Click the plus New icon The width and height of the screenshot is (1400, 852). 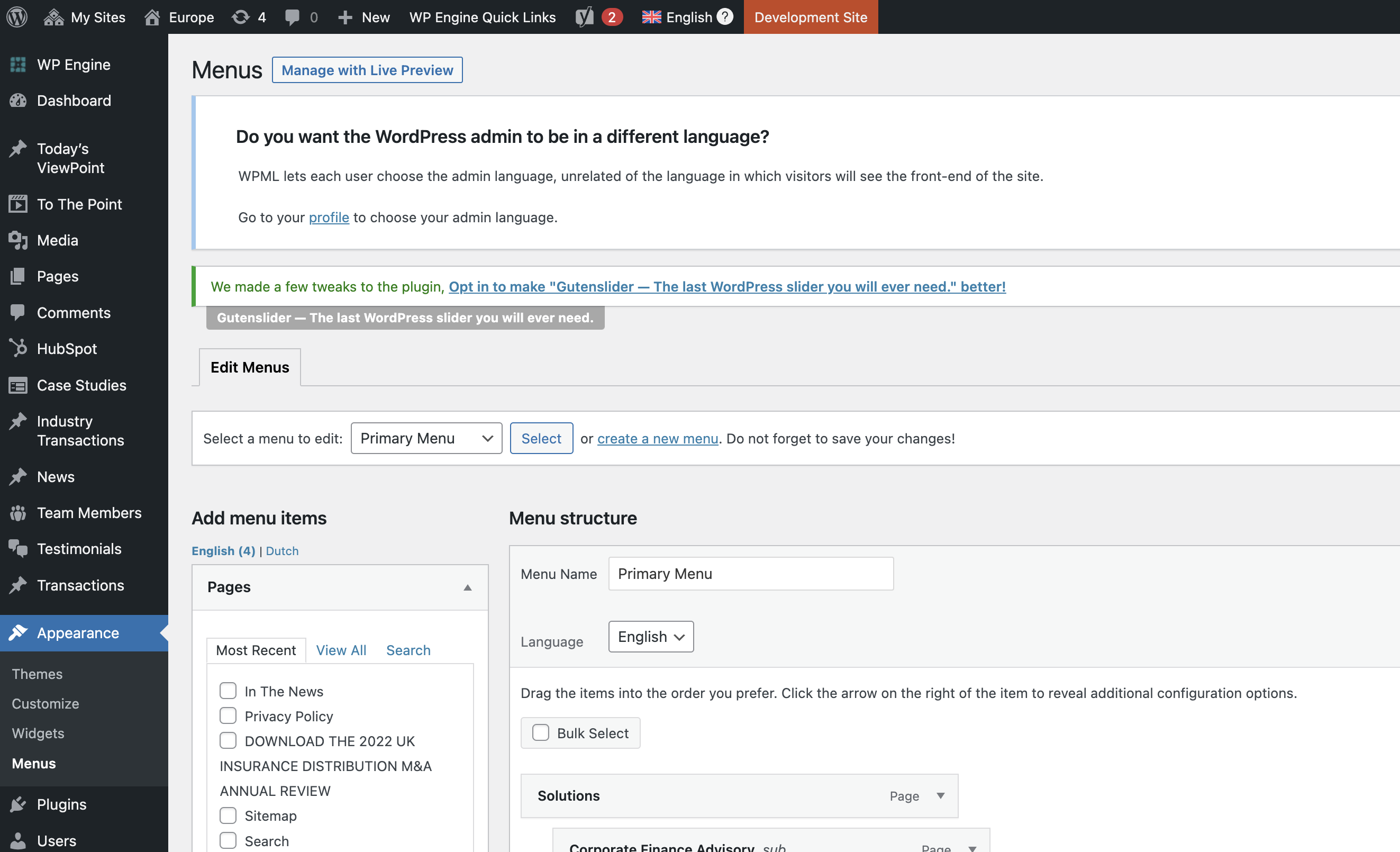click(345, 17)
